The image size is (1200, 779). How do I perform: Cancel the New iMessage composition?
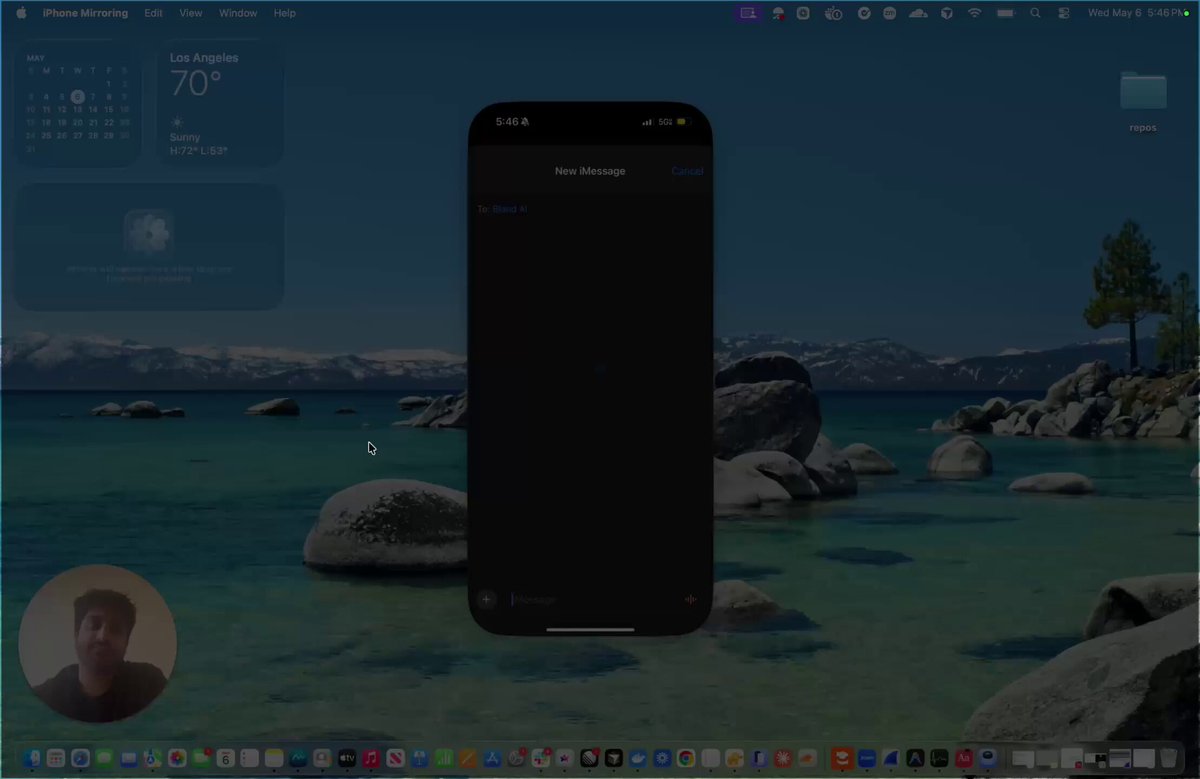(687, 171)
